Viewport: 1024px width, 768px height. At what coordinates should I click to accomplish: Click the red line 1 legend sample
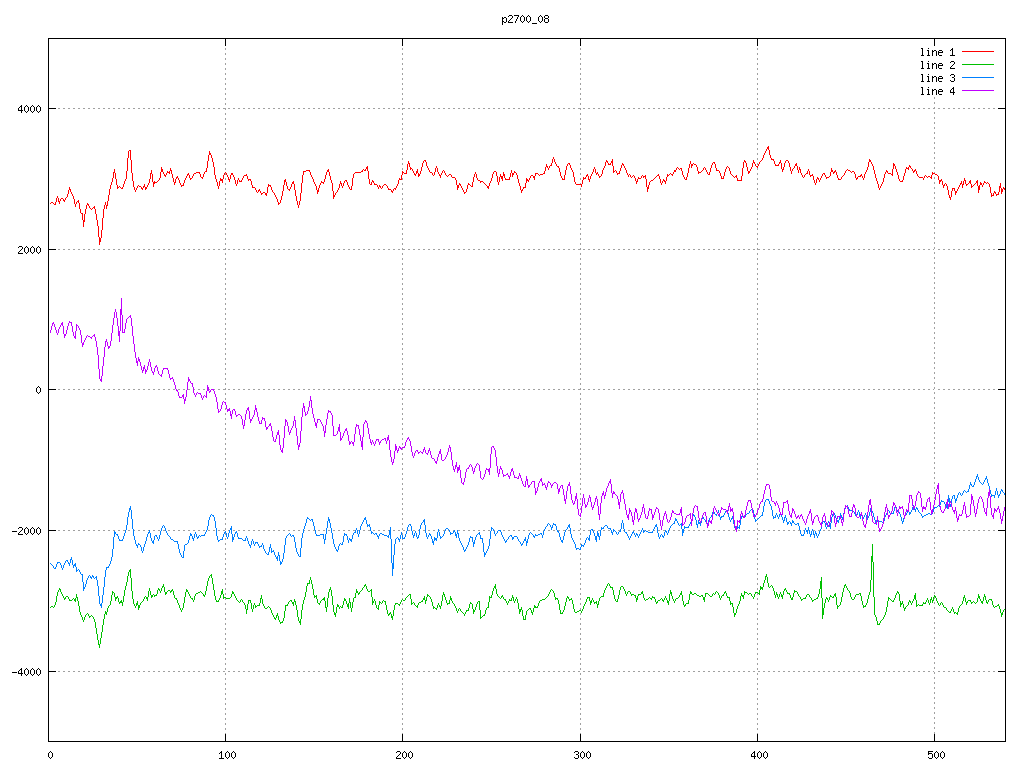pos(978,52)
